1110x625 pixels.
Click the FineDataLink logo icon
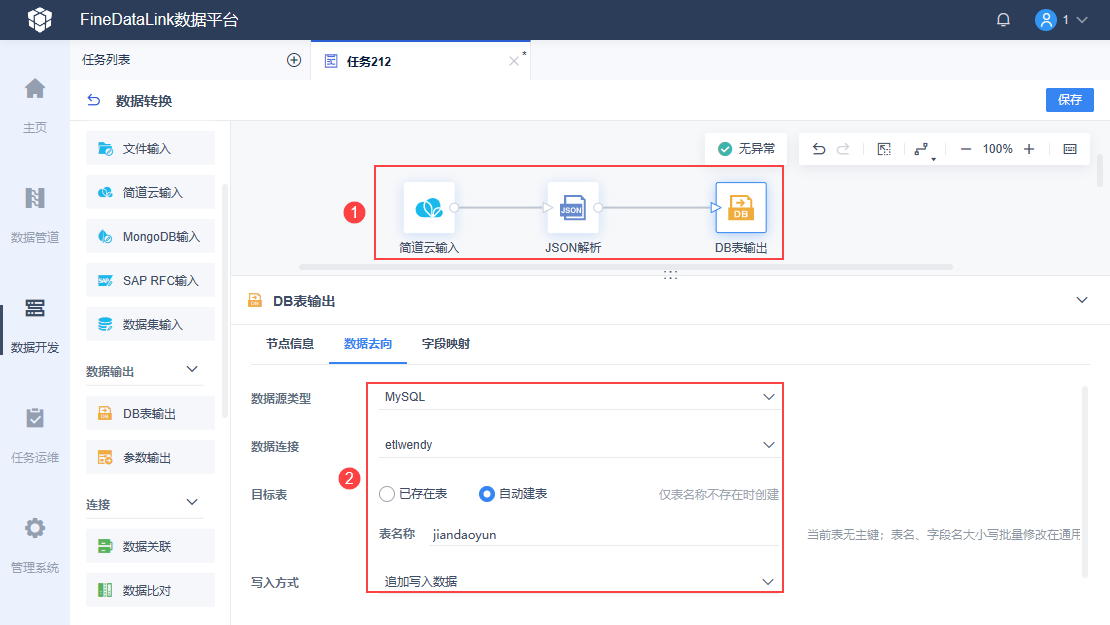[40, 19]
